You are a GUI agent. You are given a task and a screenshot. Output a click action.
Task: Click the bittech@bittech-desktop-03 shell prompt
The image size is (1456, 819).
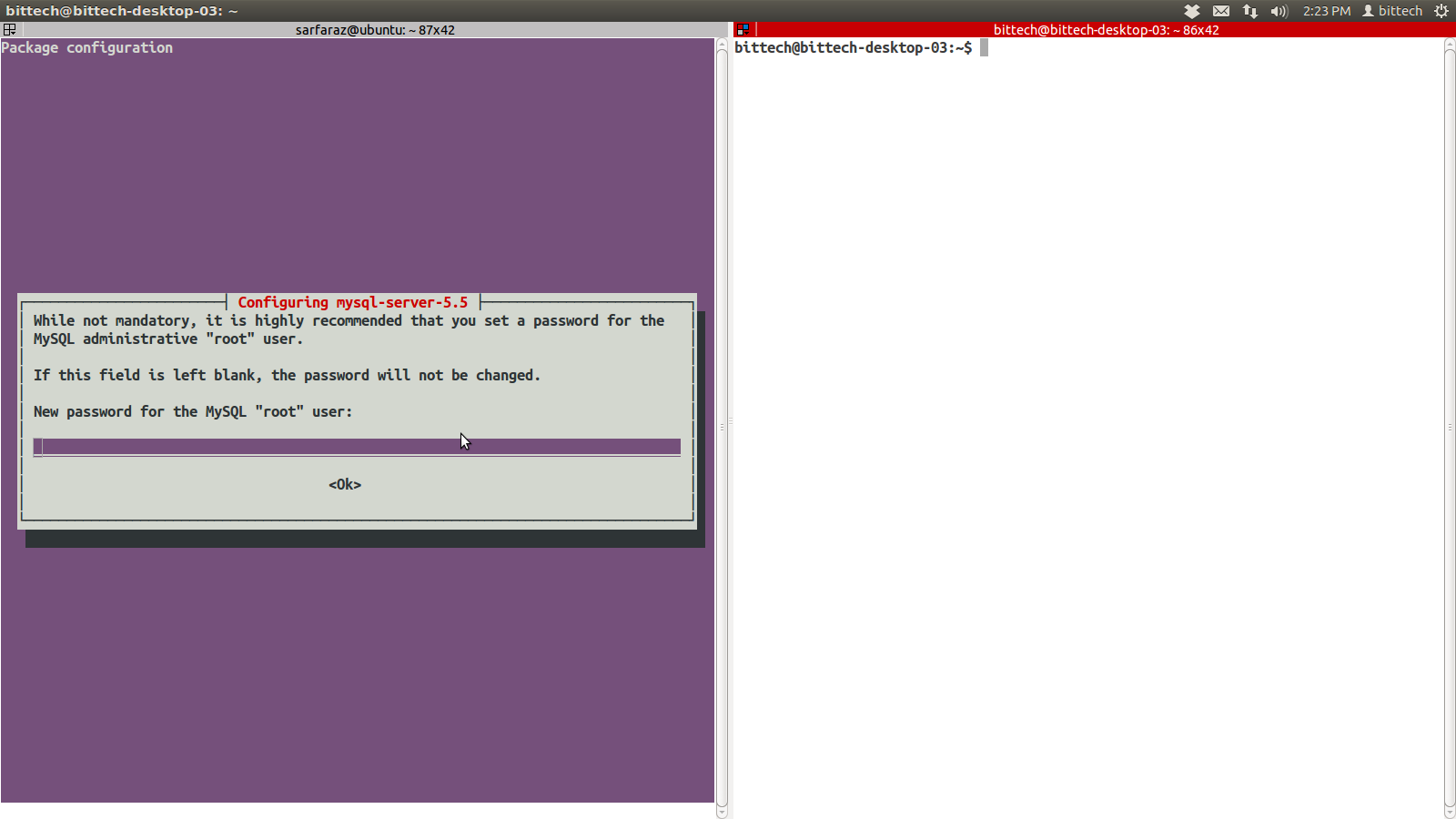[853, 47]
